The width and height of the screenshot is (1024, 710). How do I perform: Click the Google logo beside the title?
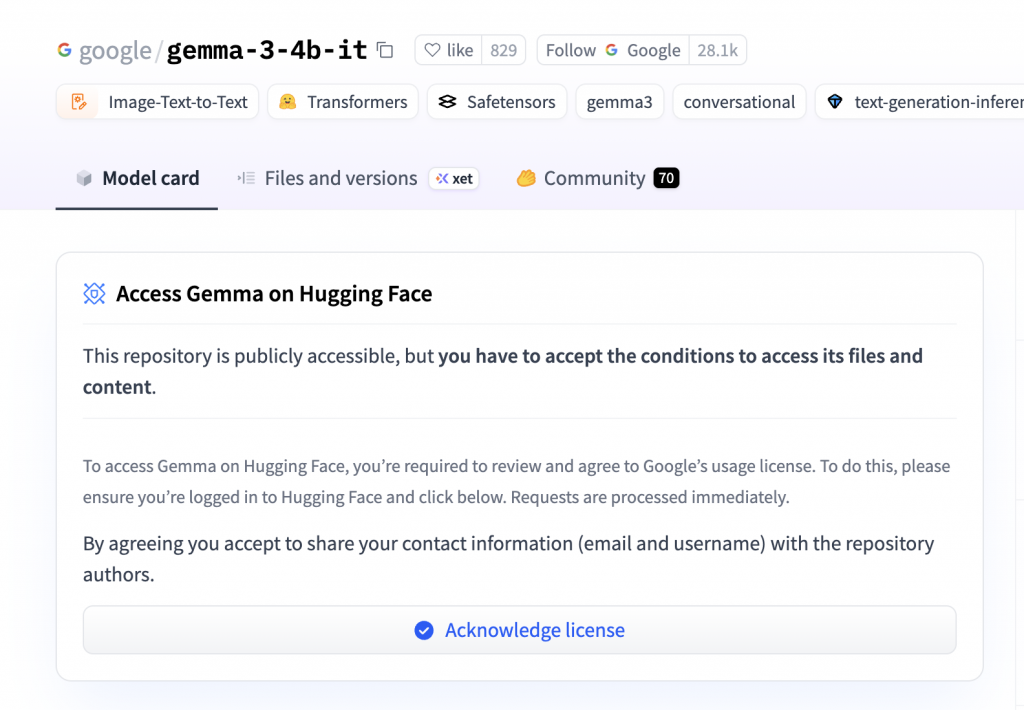[64, 50]
